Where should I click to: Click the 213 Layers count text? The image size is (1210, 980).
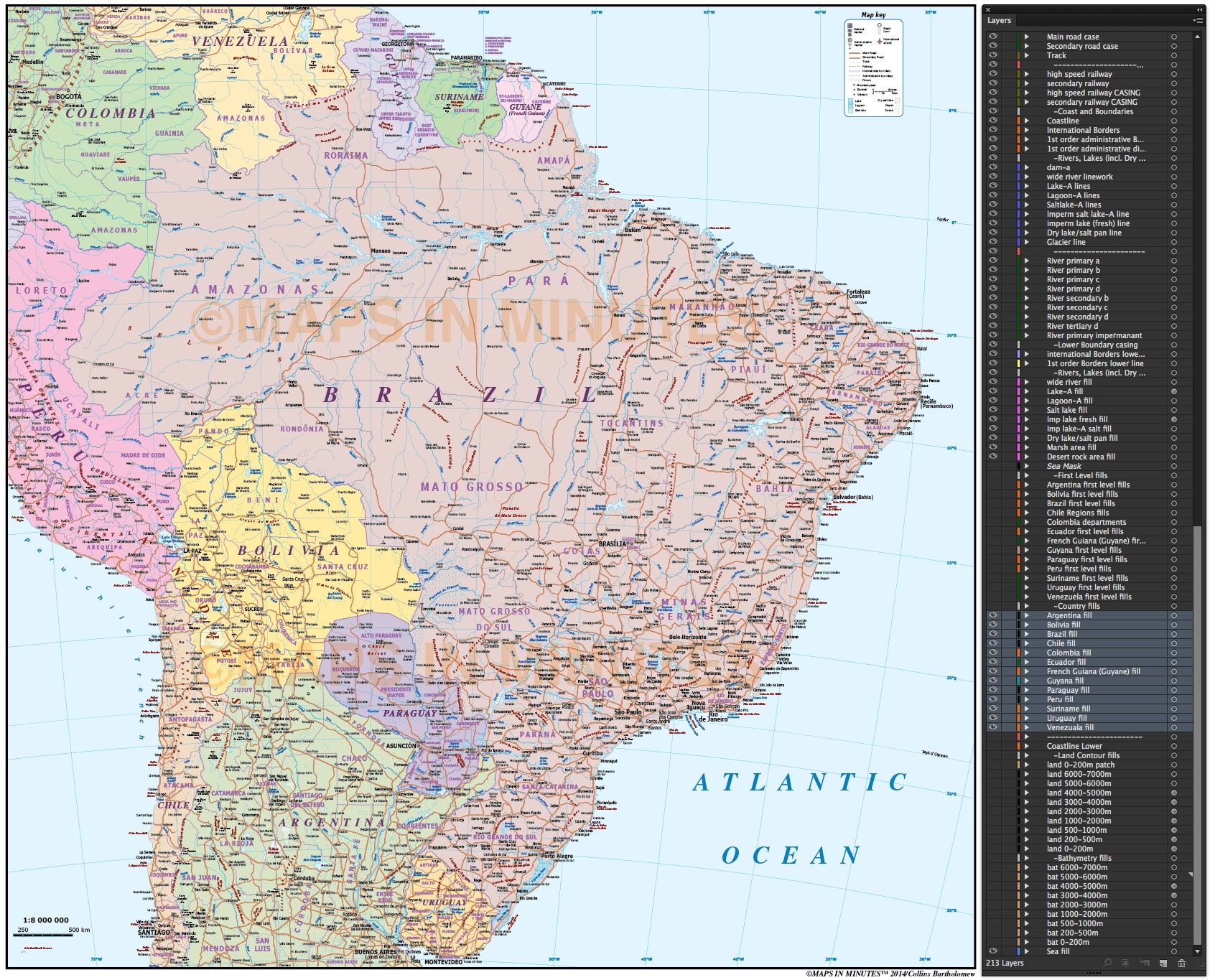pyautogui.click(x=1005, y=963)
